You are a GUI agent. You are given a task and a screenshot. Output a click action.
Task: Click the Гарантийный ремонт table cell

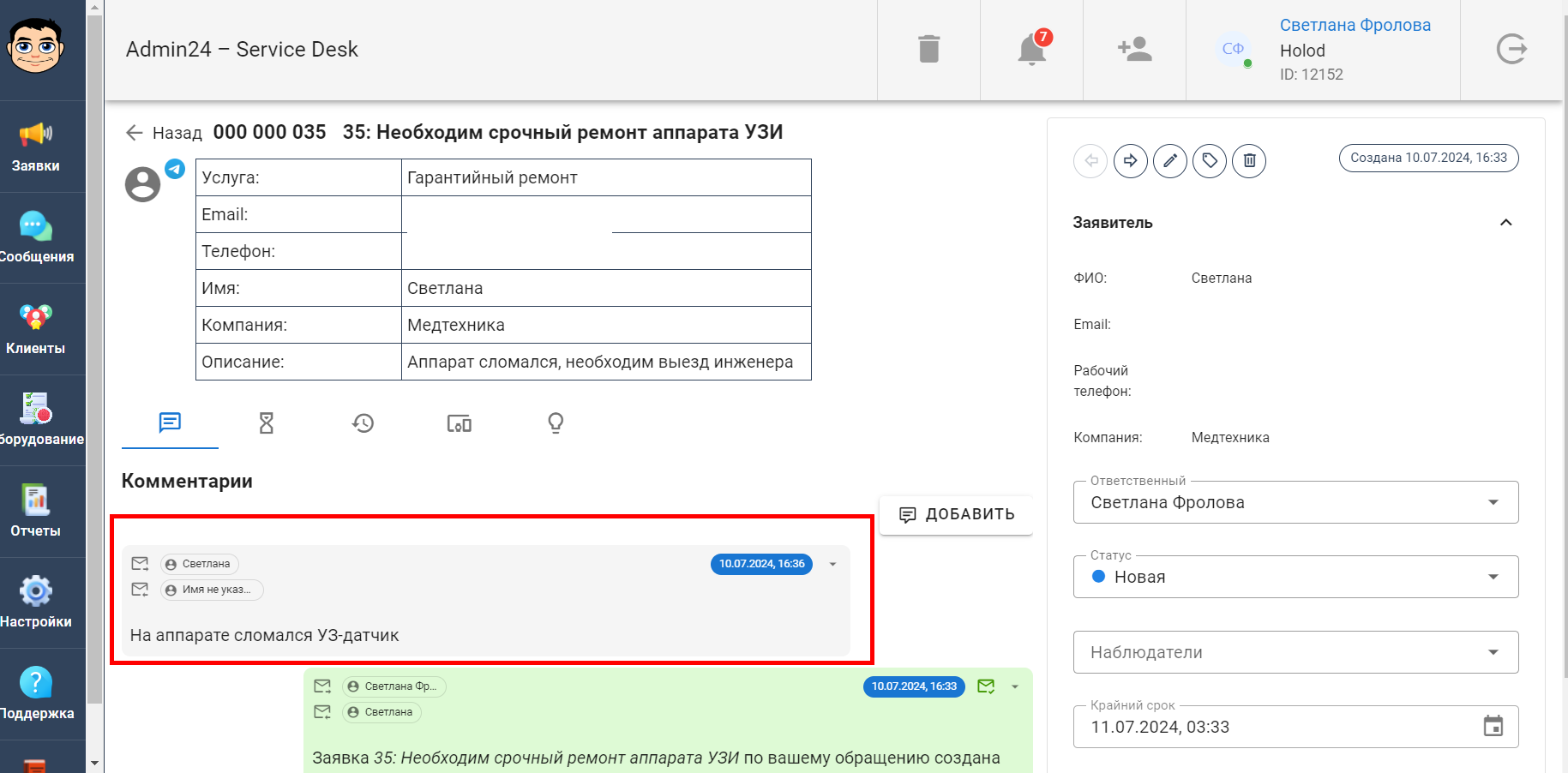(606, 177)
